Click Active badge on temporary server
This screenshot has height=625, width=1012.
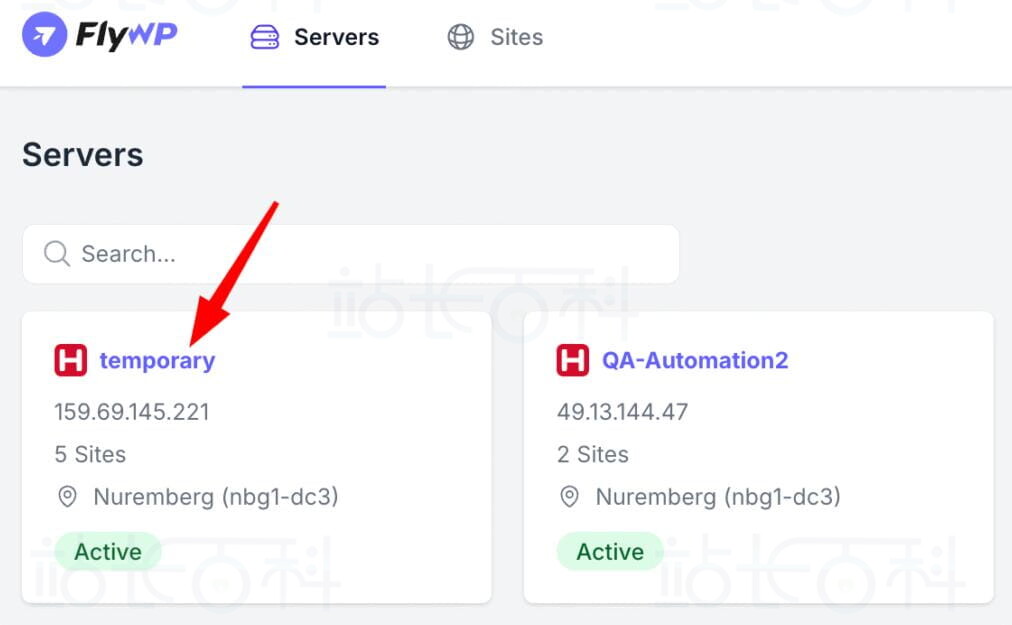tap(108, 551)
